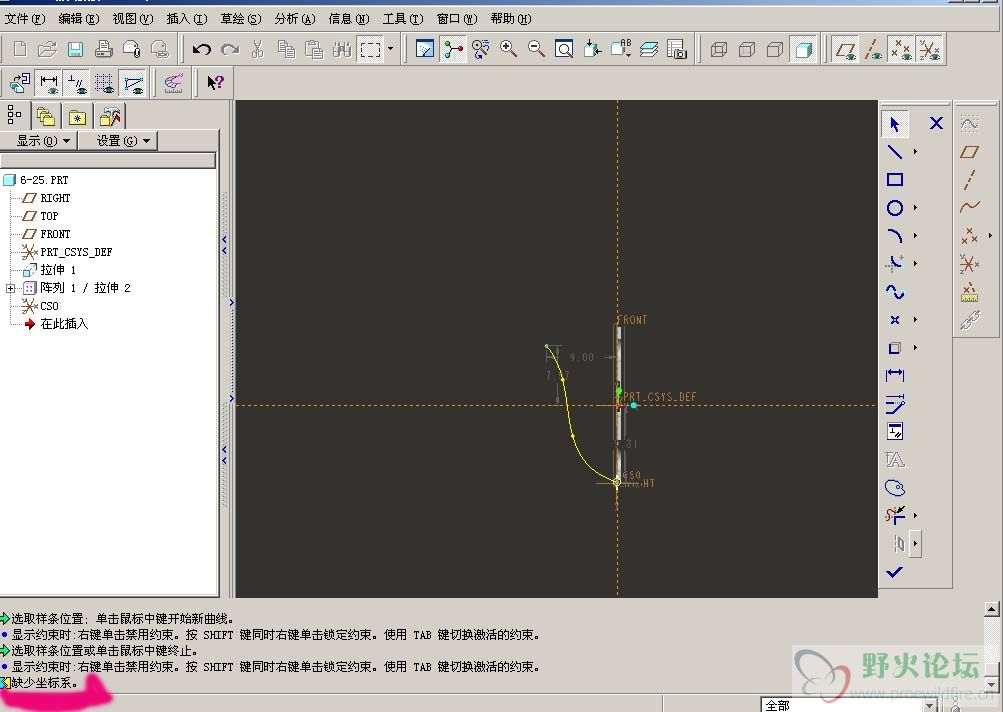The height and width of the screenshot is (712, 1003).
Task: Open the 显示 dropdown in model tree
Action: pos(39,141)
